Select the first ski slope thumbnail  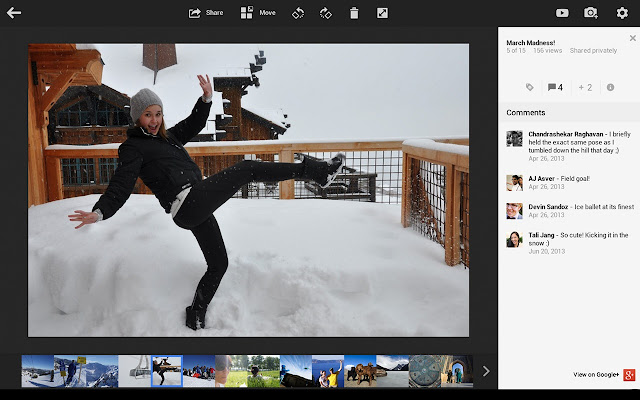click(x=38, y=371)
